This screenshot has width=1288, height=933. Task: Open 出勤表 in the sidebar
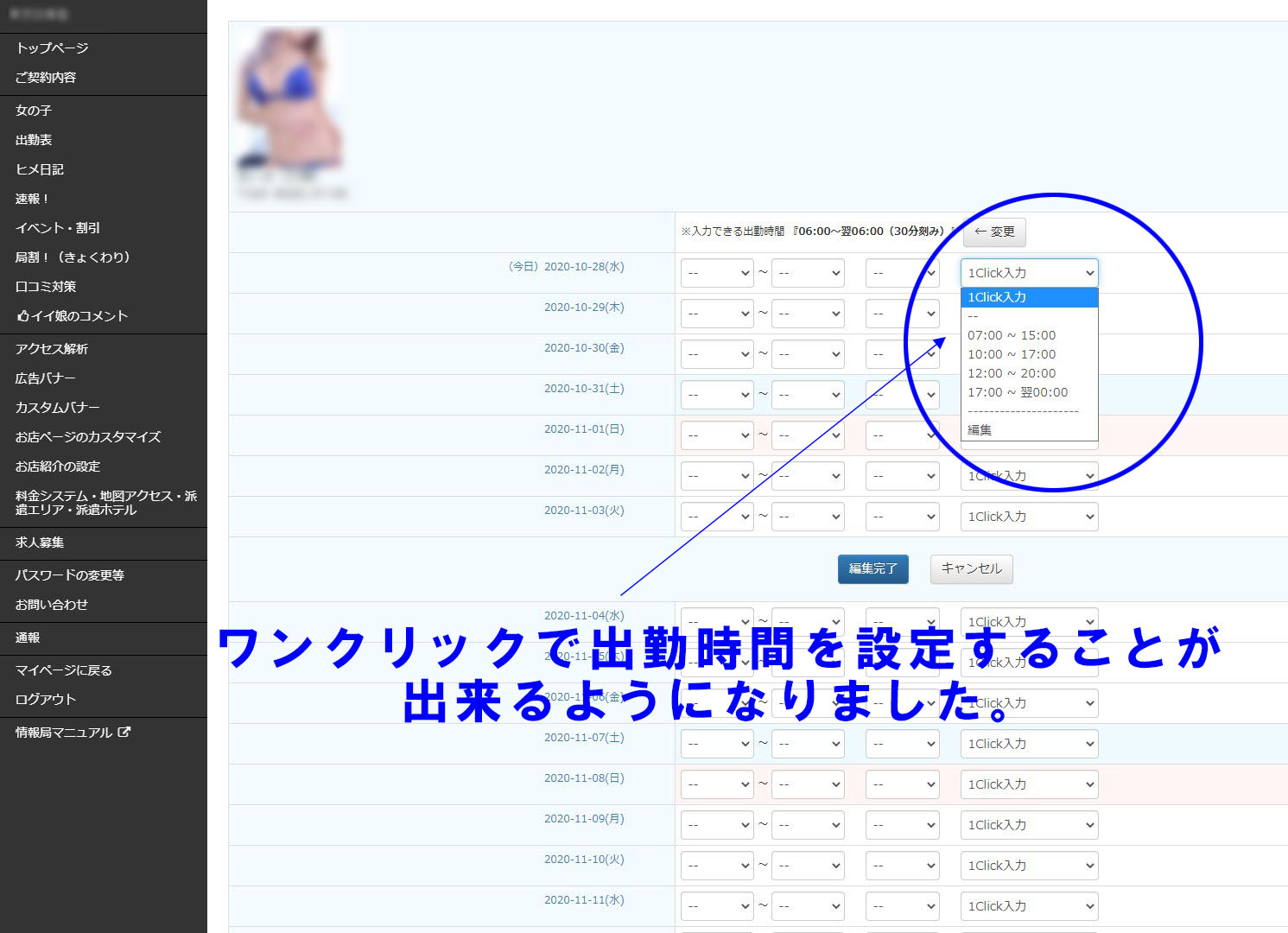34,140
